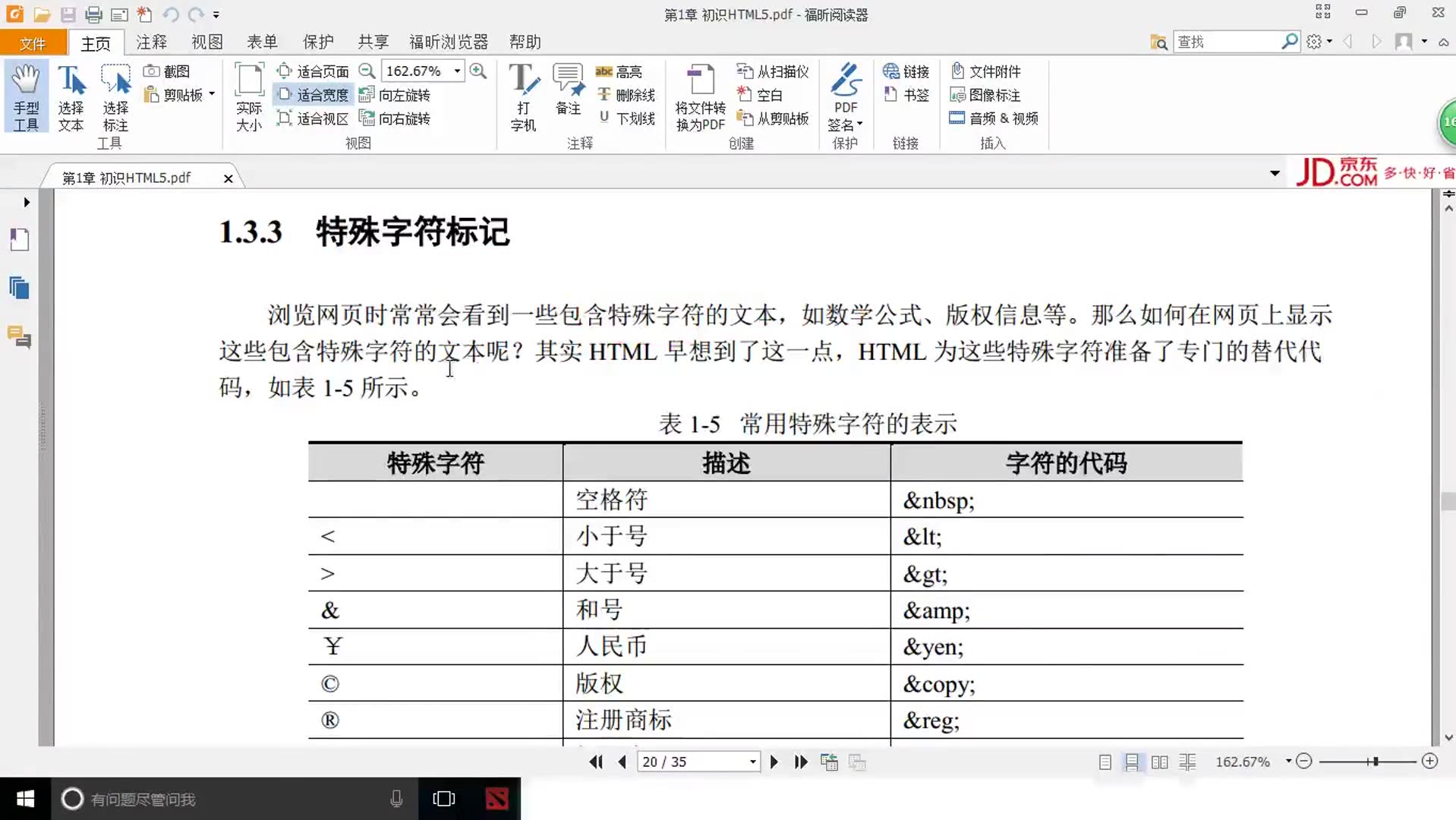Toggle continuous page view mode

pyautogui.click(x=1132, y=762)
